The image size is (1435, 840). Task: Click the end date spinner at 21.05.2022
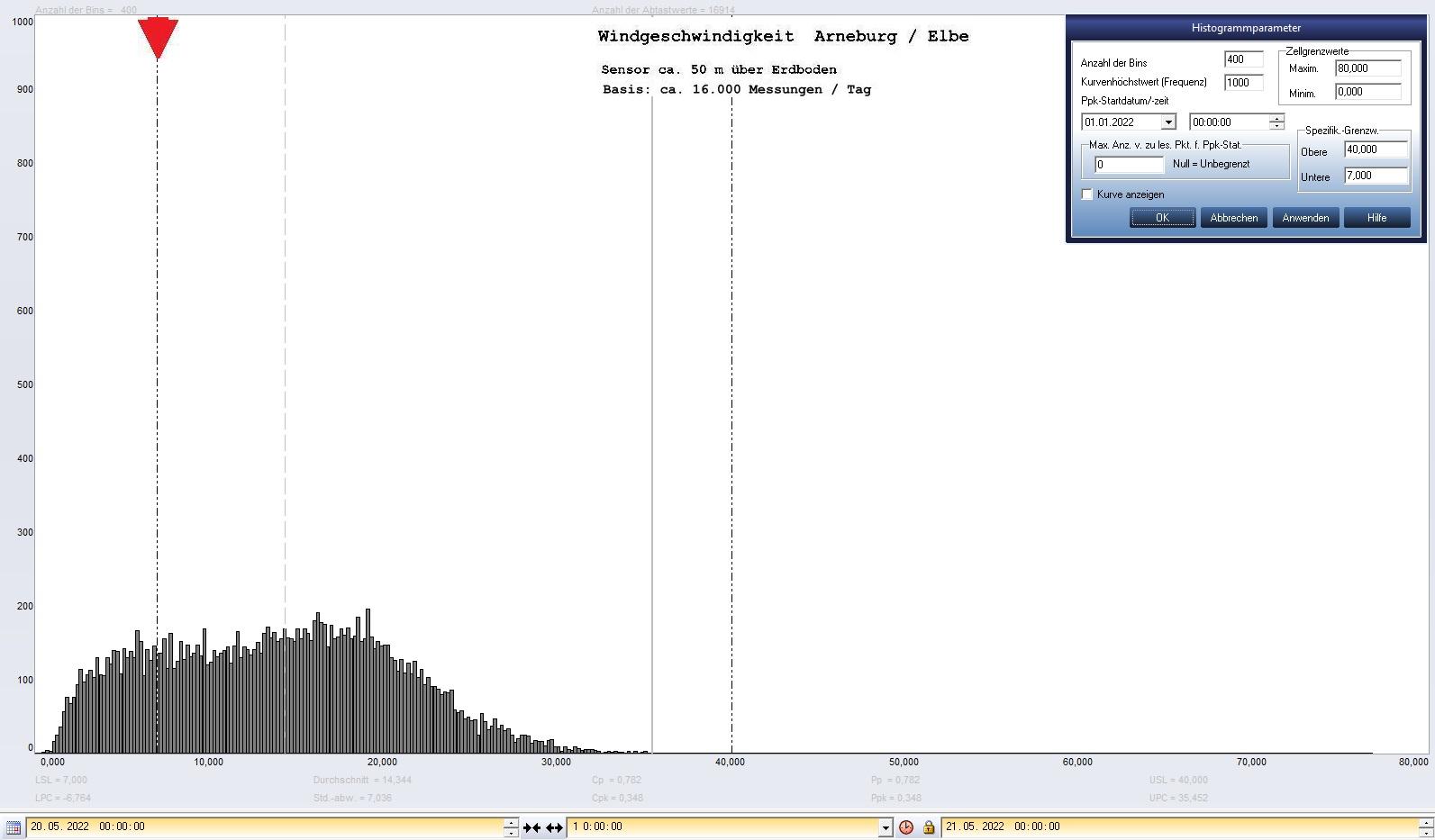click(x=1425, y=827)
